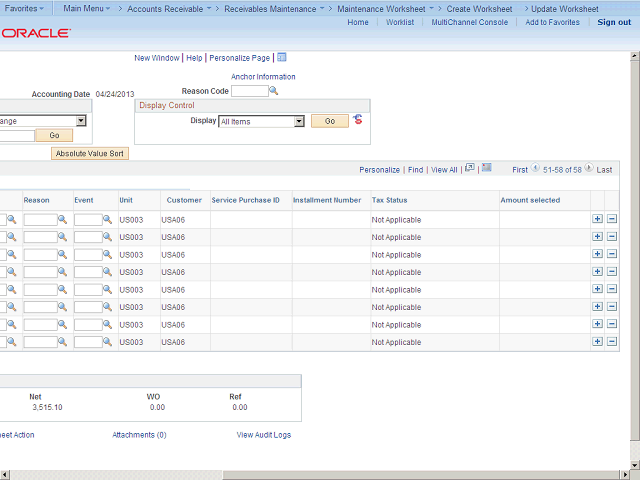Click into the Reason Code text field
Viewport: 640px width, 480px height.
(249, 91)
